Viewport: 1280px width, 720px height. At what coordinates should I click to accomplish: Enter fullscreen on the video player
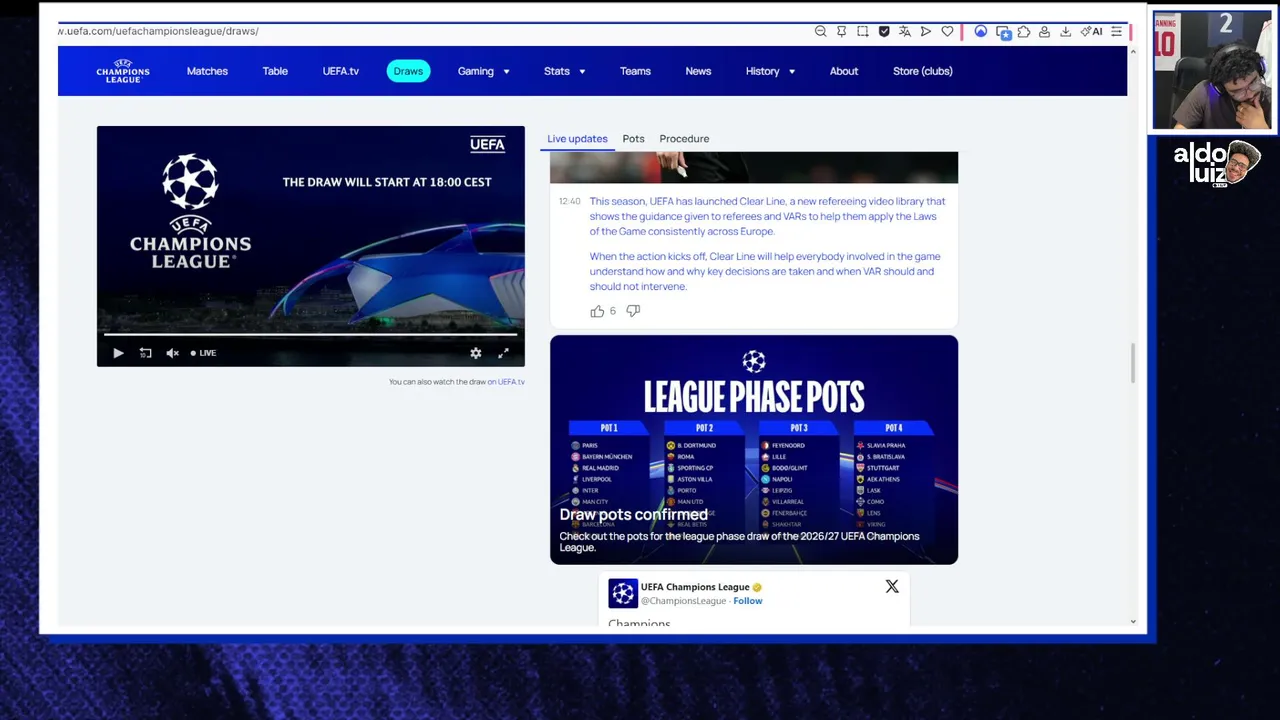(503, 353)
